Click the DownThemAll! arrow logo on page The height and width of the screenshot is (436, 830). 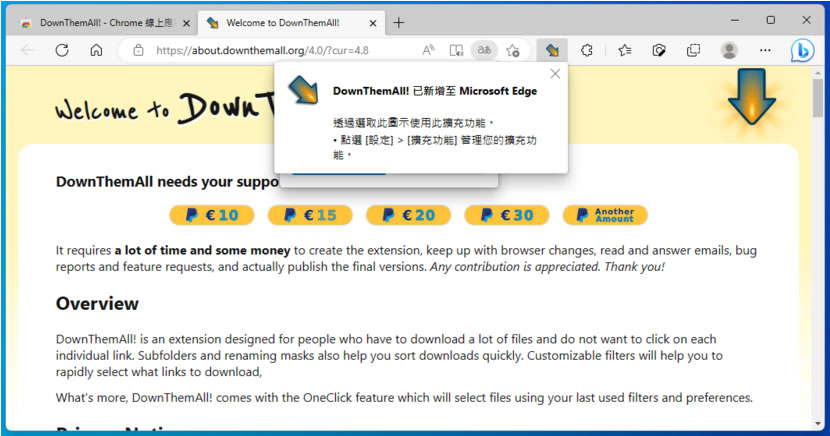click(x=752, y=98)
